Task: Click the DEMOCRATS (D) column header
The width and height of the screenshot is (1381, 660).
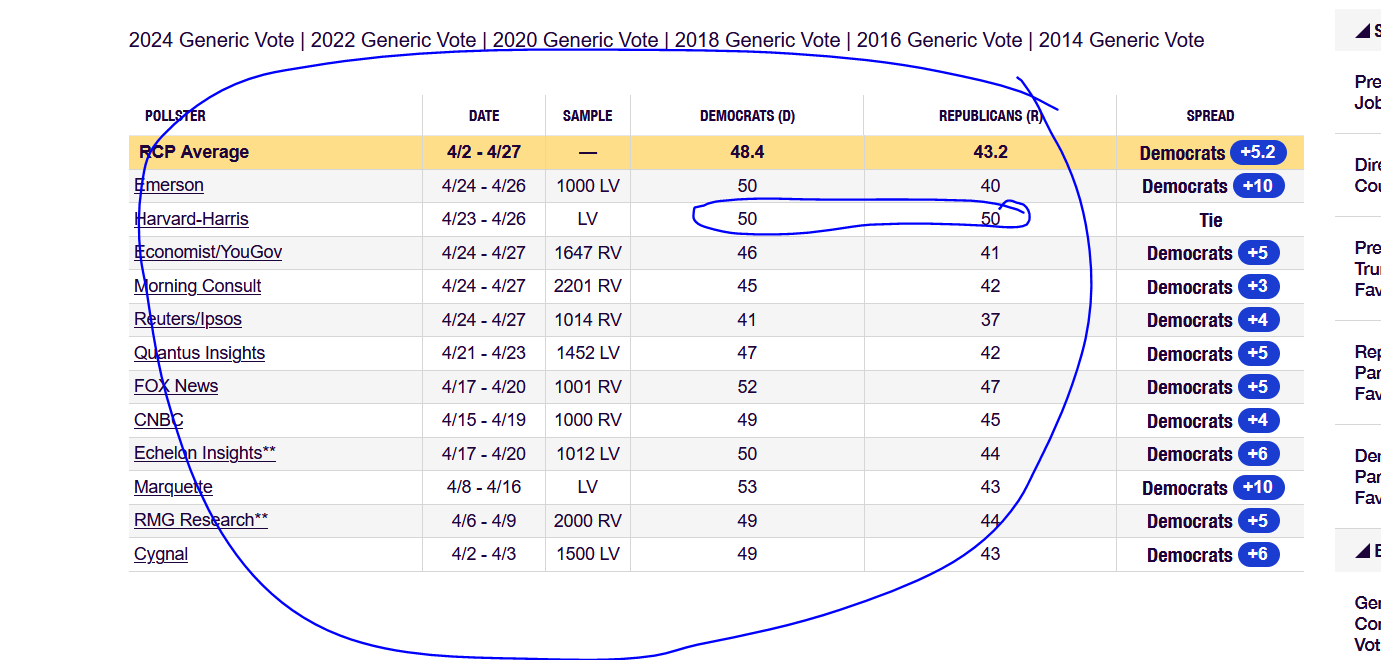Action: pos(747,116)
